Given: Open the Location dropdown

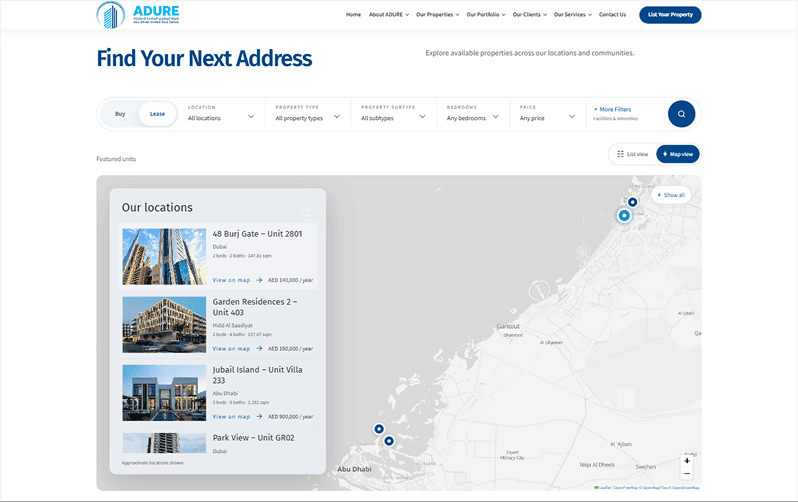Looking at the screenshot, I should click(x=221, y=114).
